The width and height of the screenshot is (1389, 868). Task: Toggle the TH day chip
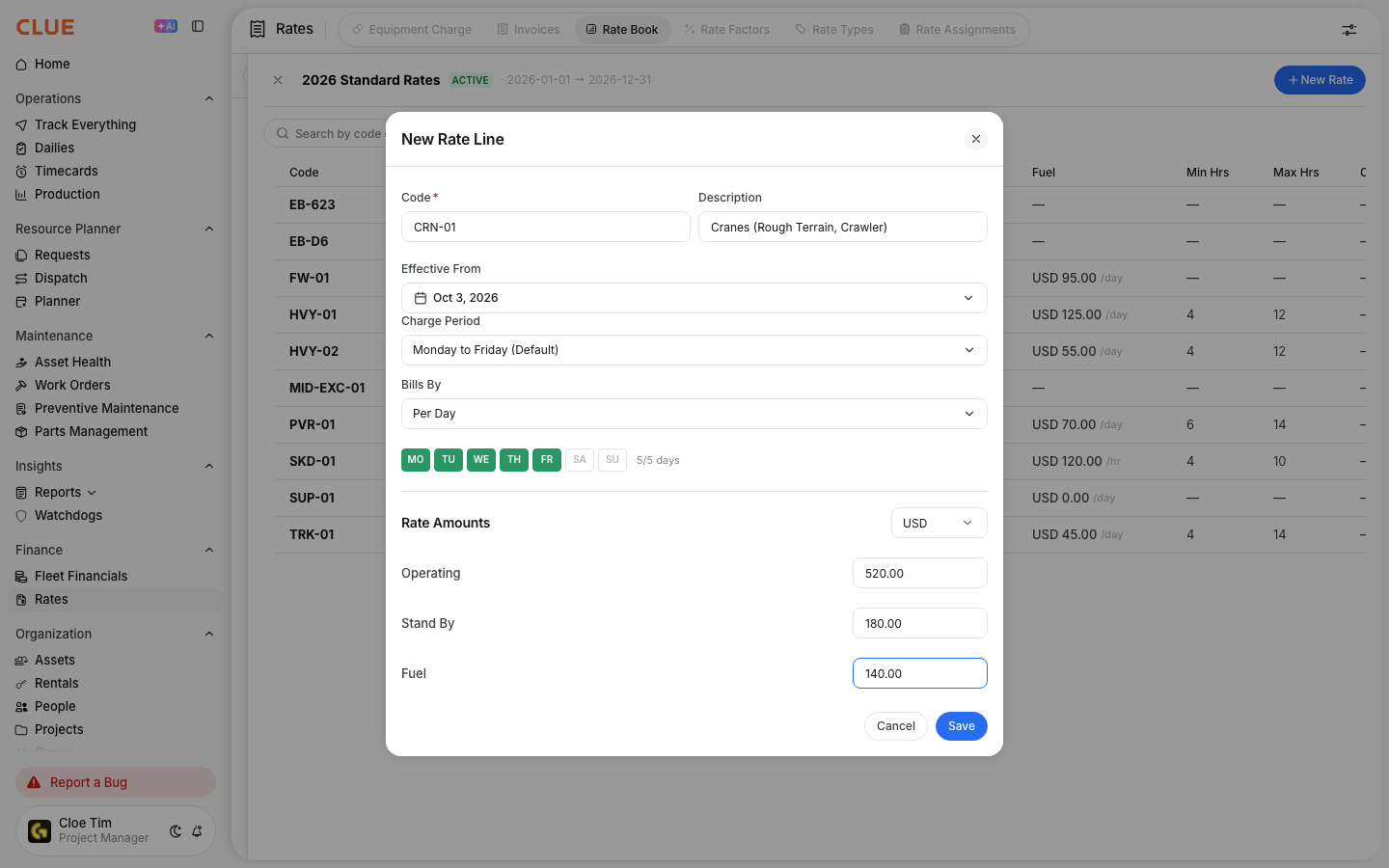click(514, 460)
